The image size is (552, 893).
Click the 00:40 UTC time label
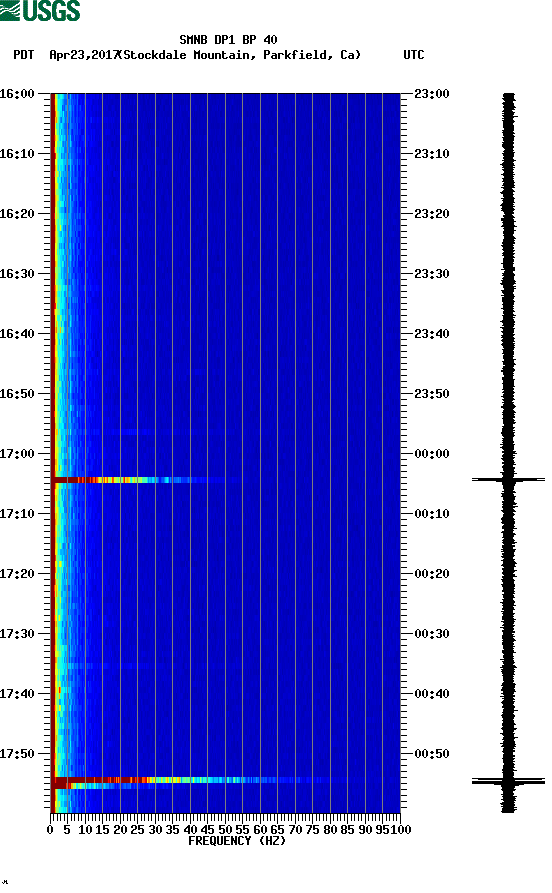pos(432,694)
